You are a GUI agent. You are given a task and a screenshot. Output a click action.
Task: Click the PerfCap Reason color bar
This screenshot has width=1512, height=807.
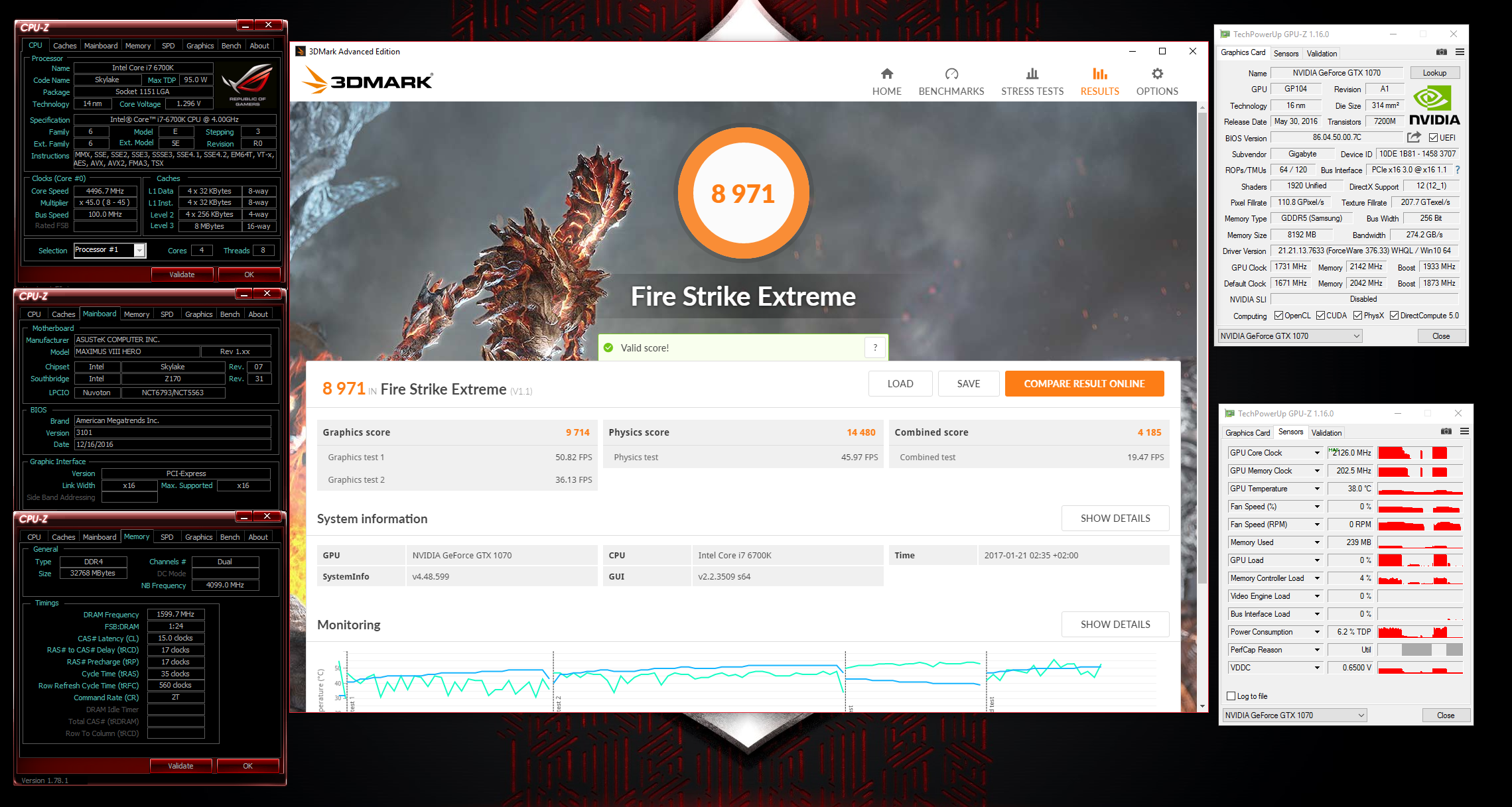[1420, 650]
